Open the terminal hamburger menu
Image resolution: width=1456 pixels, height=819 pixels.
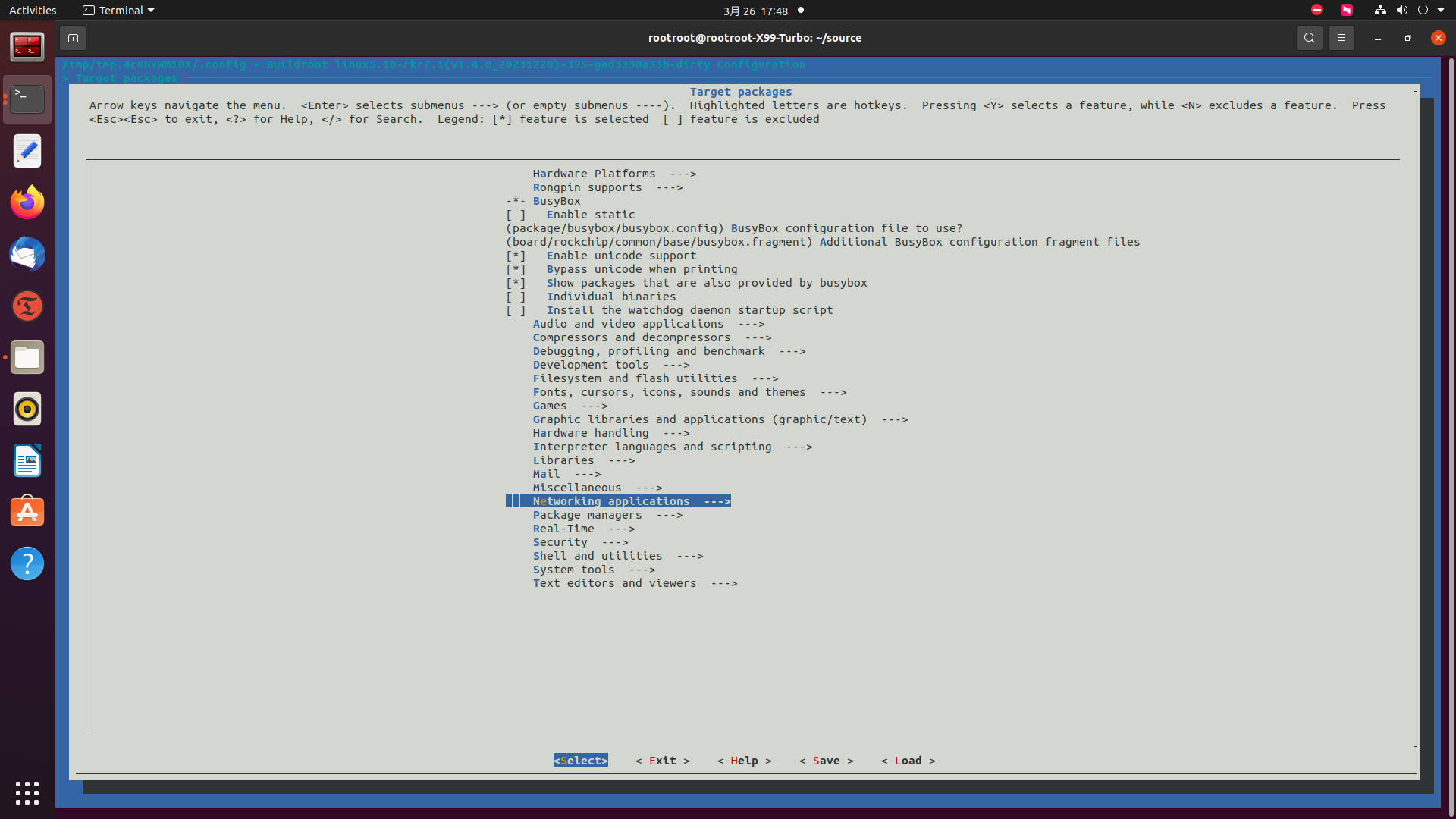(x=1341, y=38)
